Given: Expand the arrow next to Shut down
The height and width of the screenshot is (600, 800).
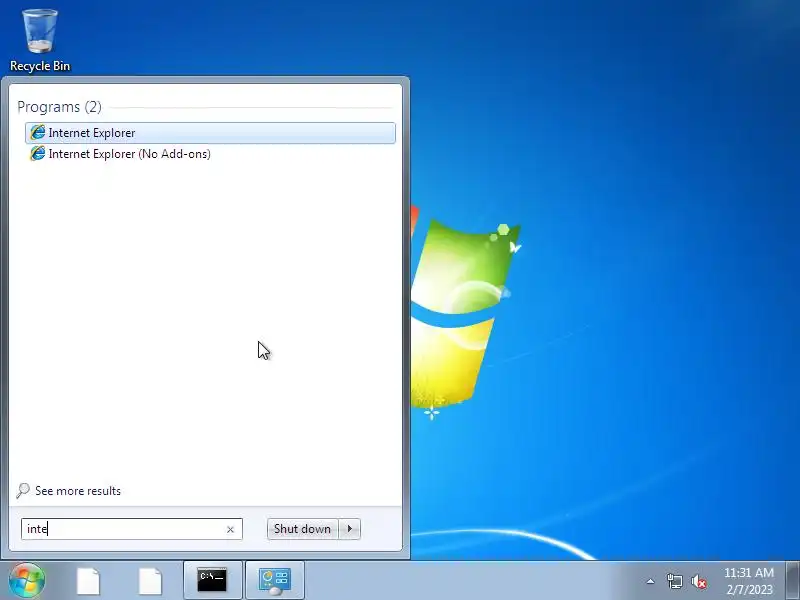Looking at the screenshot, I should tap(350, 529).
